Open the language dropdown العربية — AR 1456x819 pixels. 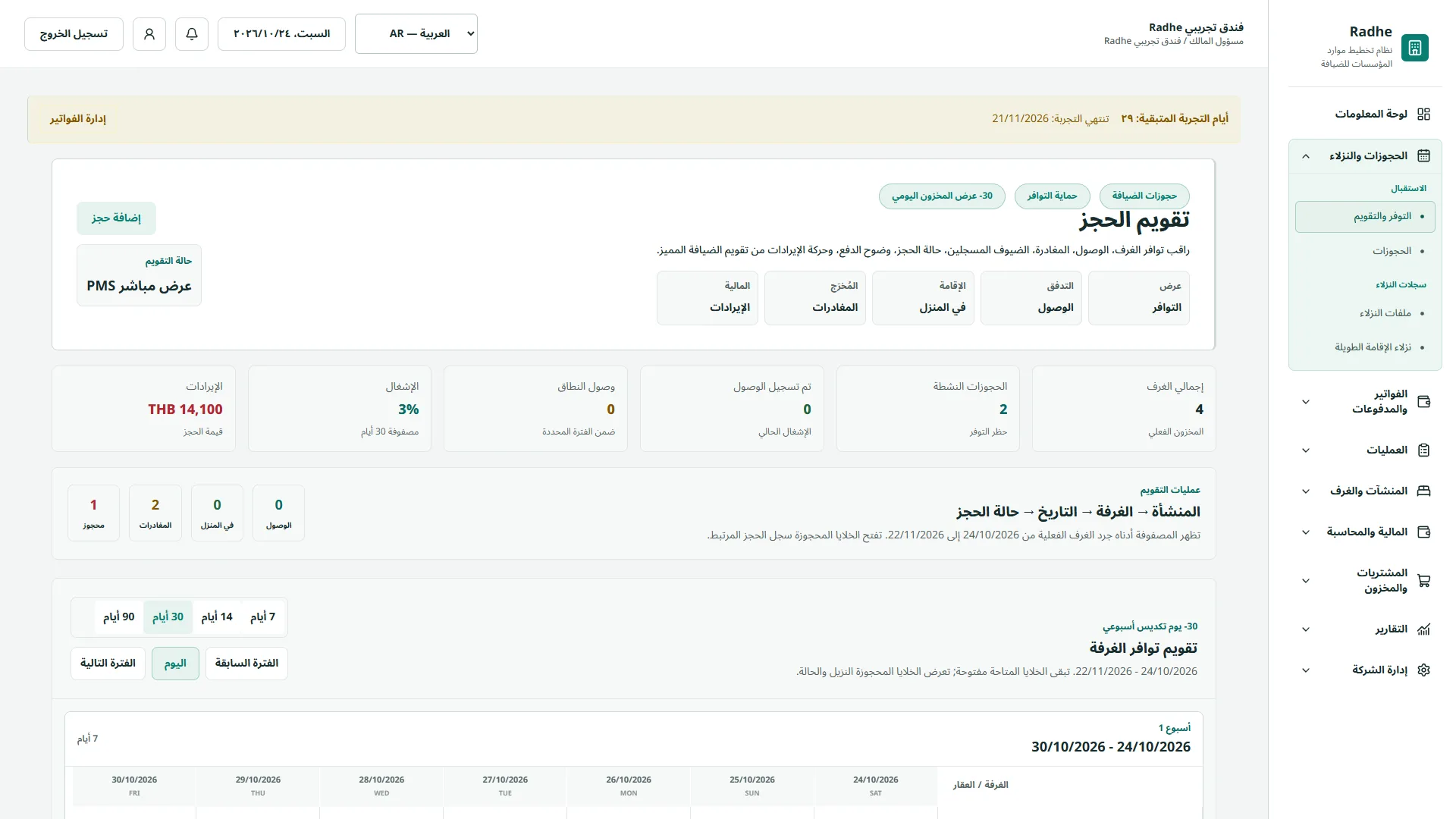pos(416,34)
